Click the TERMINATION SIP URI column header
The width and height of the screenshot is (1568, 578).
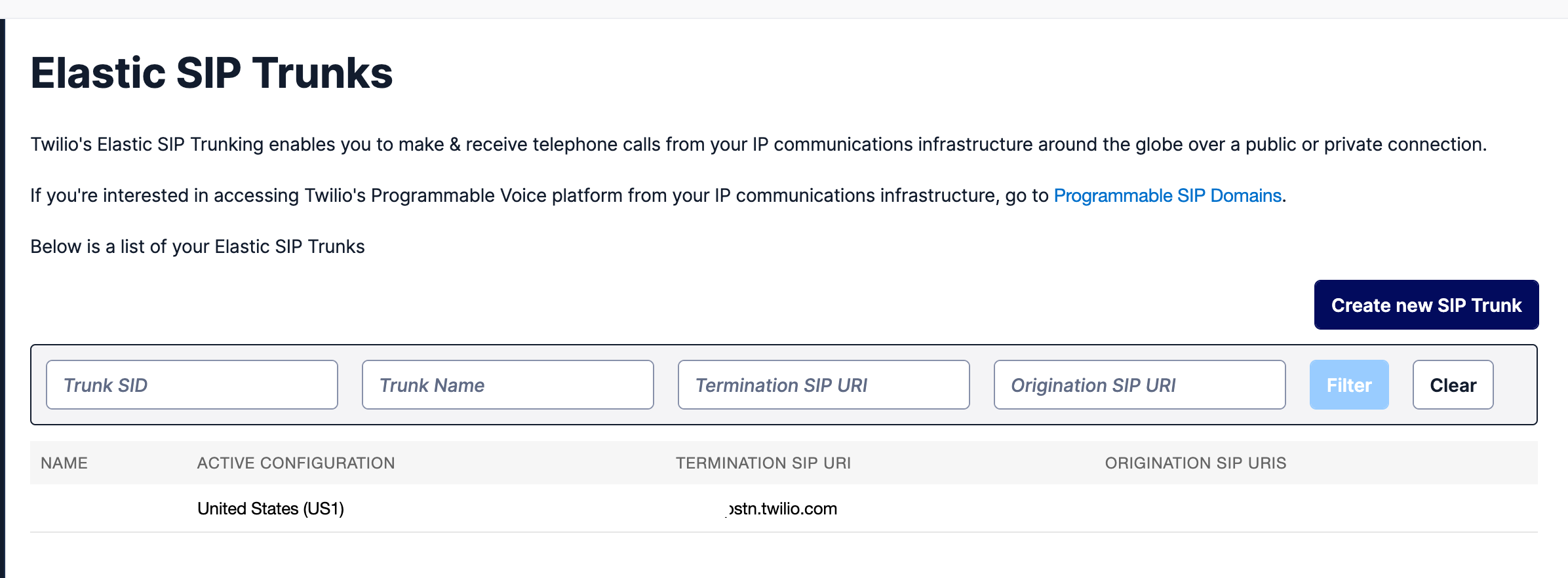[x=764, y=463]
